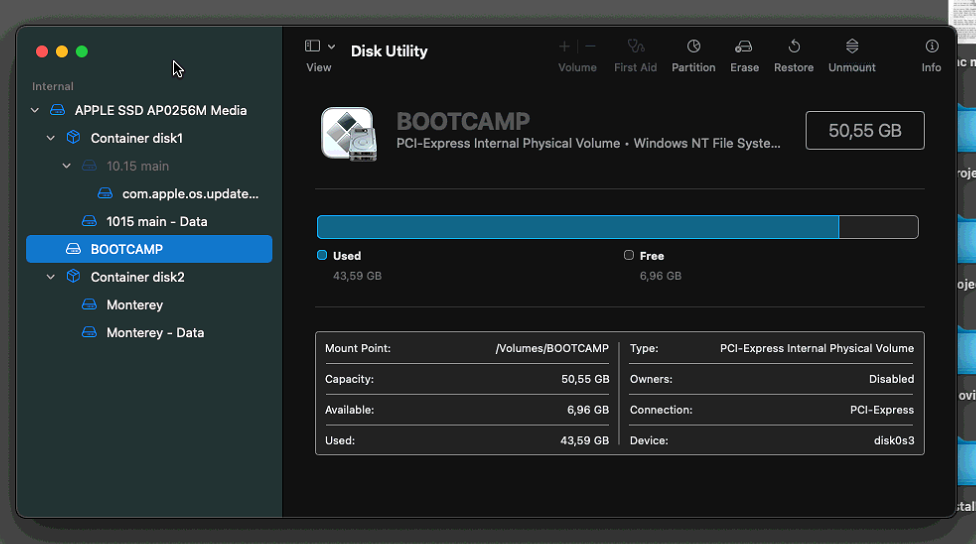Image resolution: width=976 pixels, height=544 pixels.
Task: Click the Erase toolbar icon
Action: coord(744,47)
